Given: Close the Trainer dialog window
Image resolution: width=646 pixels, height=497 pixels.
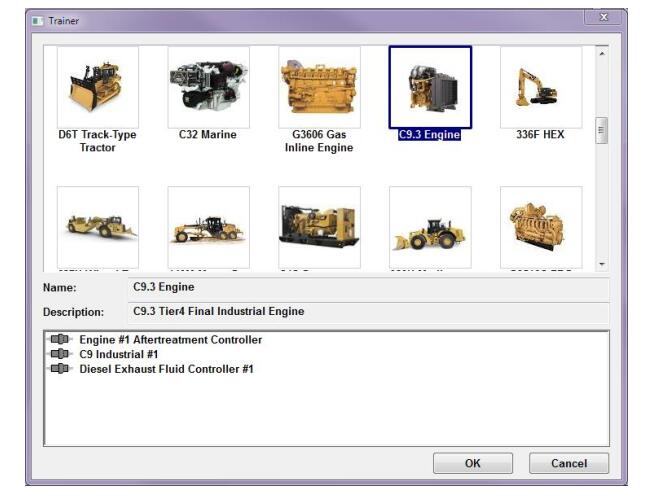Looking at the screenshot, I should coord(604,17).
